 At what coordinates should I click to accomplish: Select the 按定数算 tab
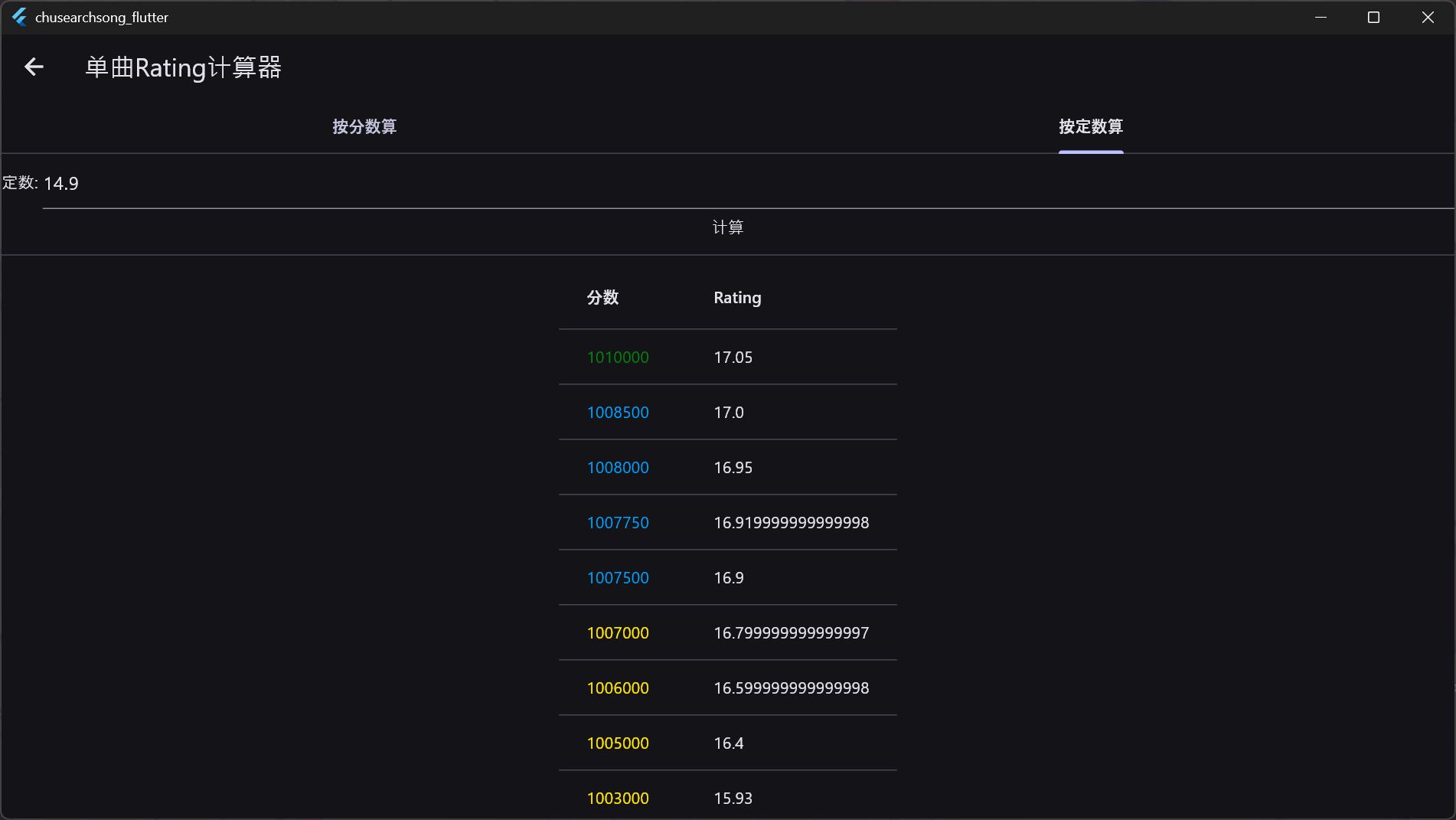point(1091,126)
